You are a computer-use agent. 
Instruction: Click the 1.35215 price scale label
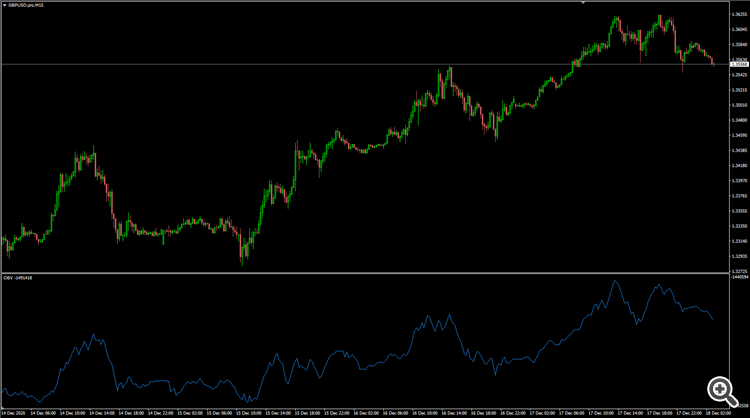tap(739, 90)
